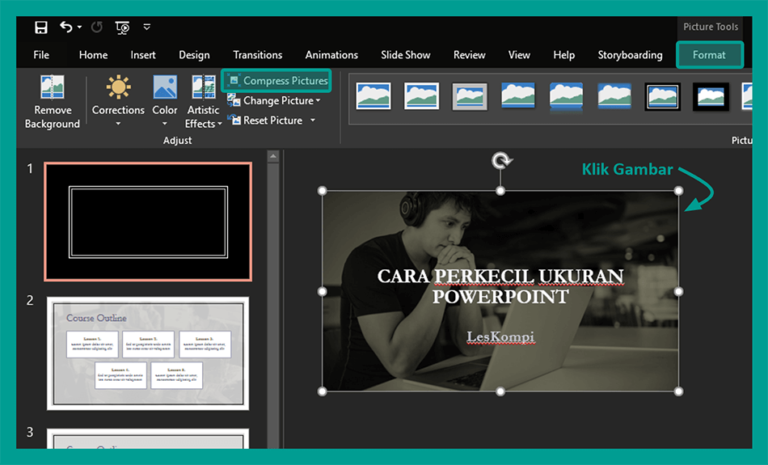The height and width of the screenshot is (465, 768).
Task: Click the LesKompi subtitle text
Action: 500,337
